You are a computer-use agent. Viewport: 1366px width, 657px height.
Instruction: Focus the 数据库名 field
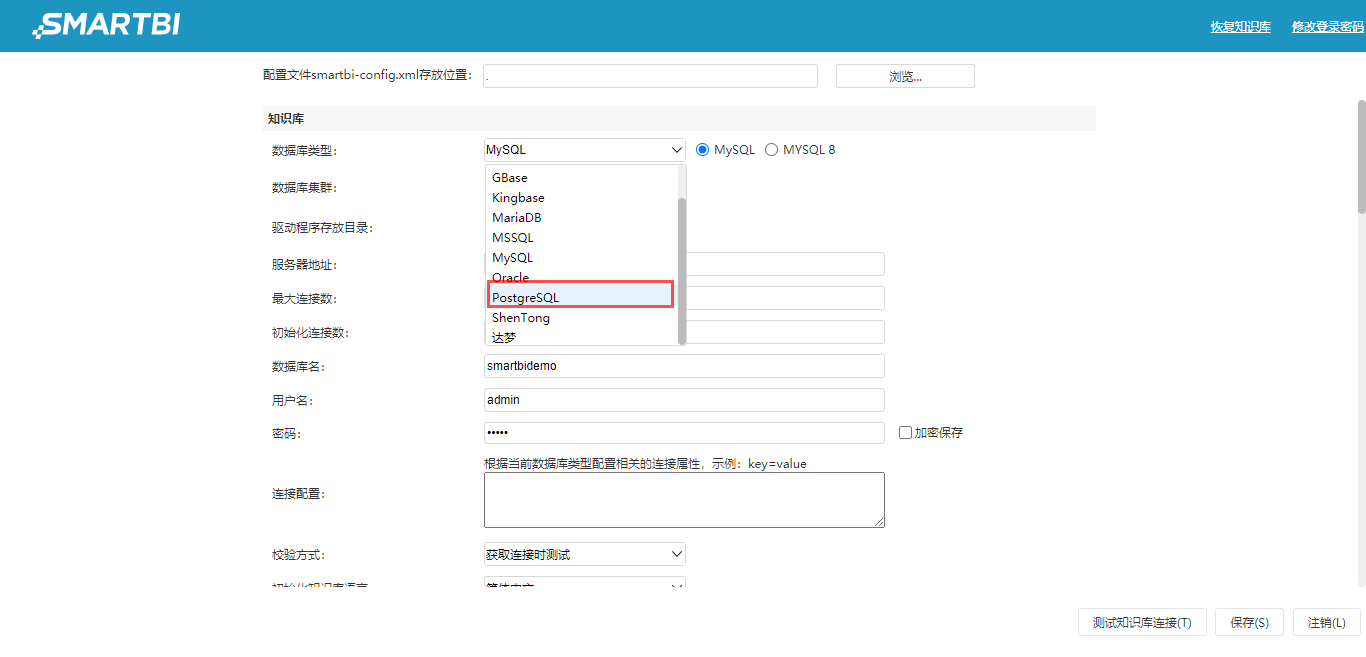684,366
